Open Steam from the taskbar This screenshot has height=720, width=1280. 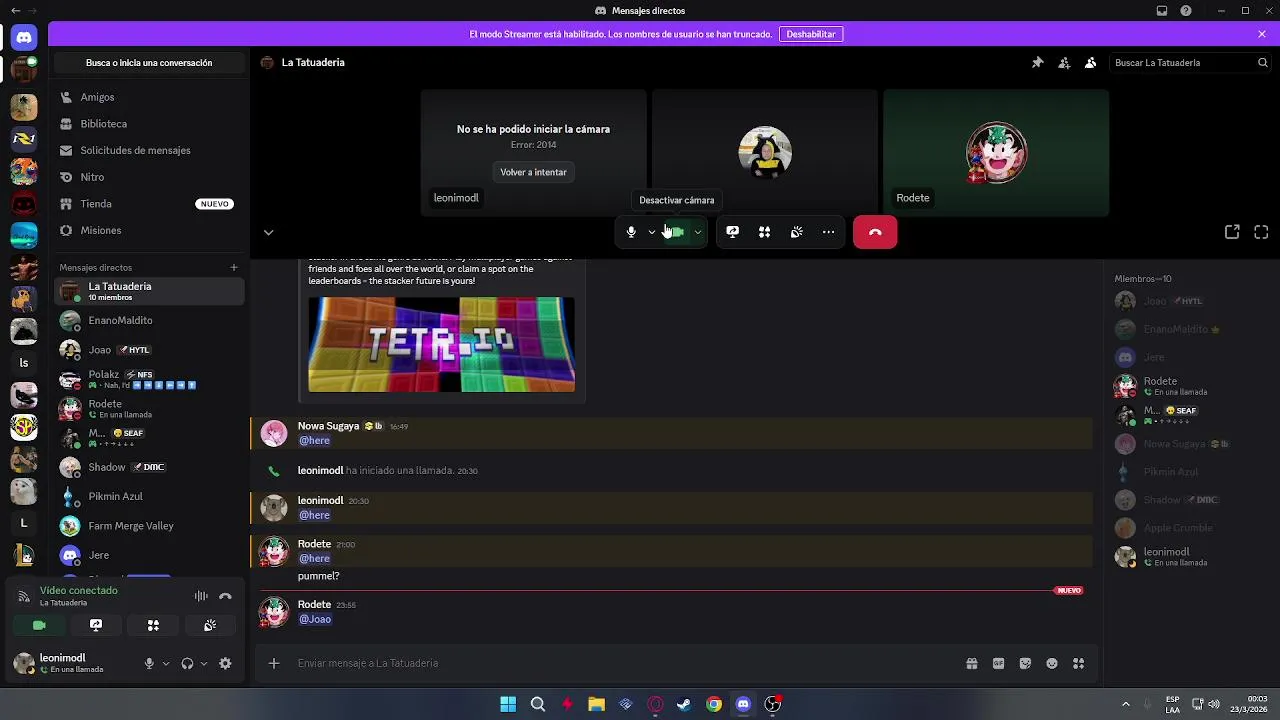pos(684,704)
